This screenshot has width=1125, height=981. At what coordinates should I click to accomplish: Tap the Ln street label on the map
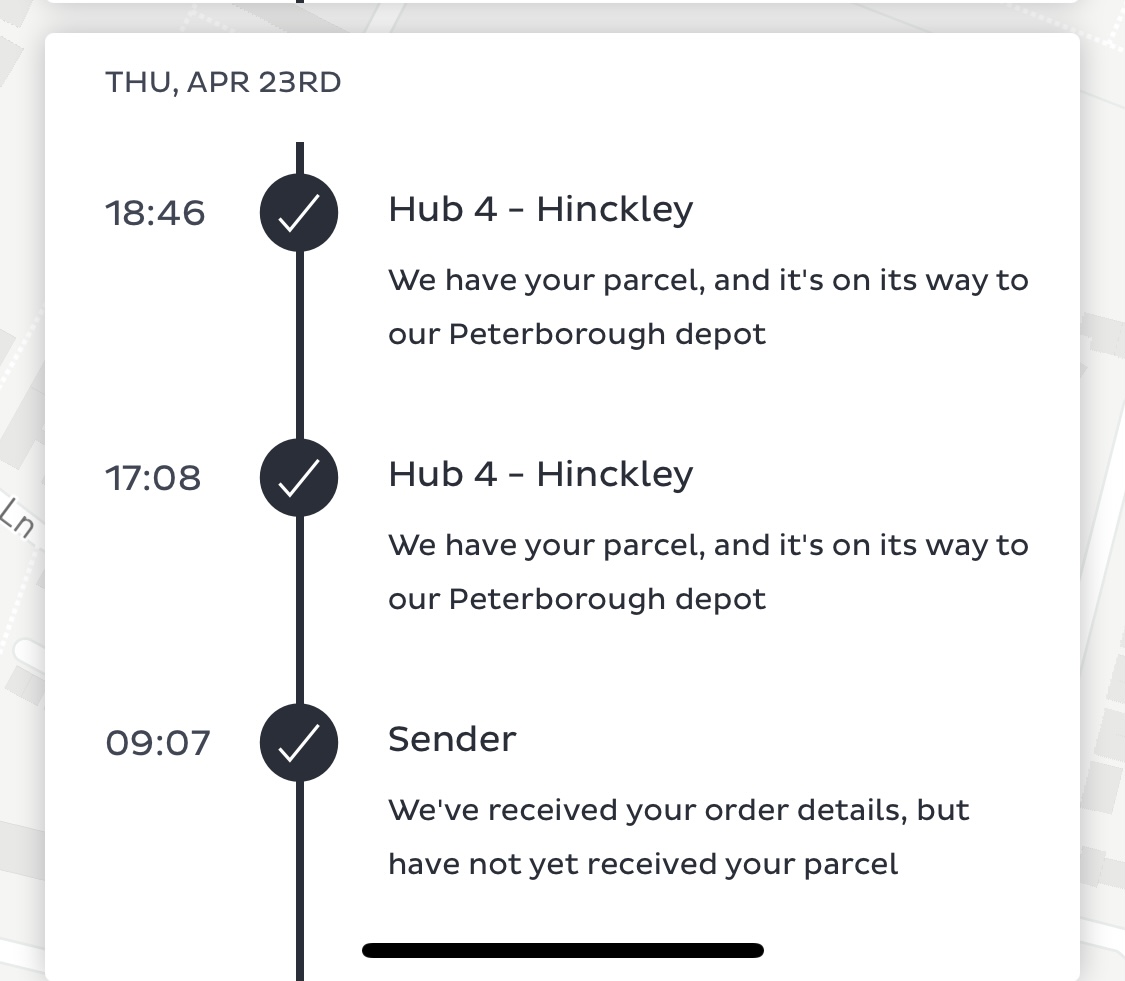tap(17, 518)
